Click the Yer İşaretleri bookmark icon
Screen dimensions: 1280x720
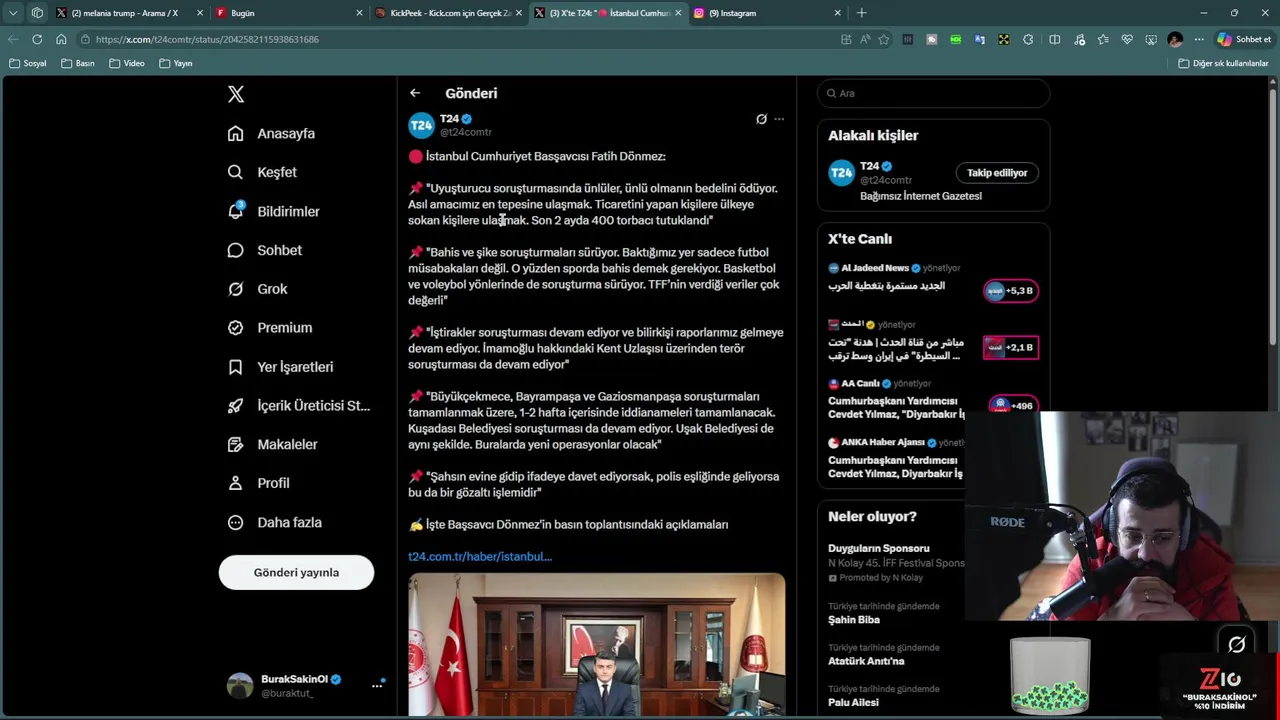point(235,367)
